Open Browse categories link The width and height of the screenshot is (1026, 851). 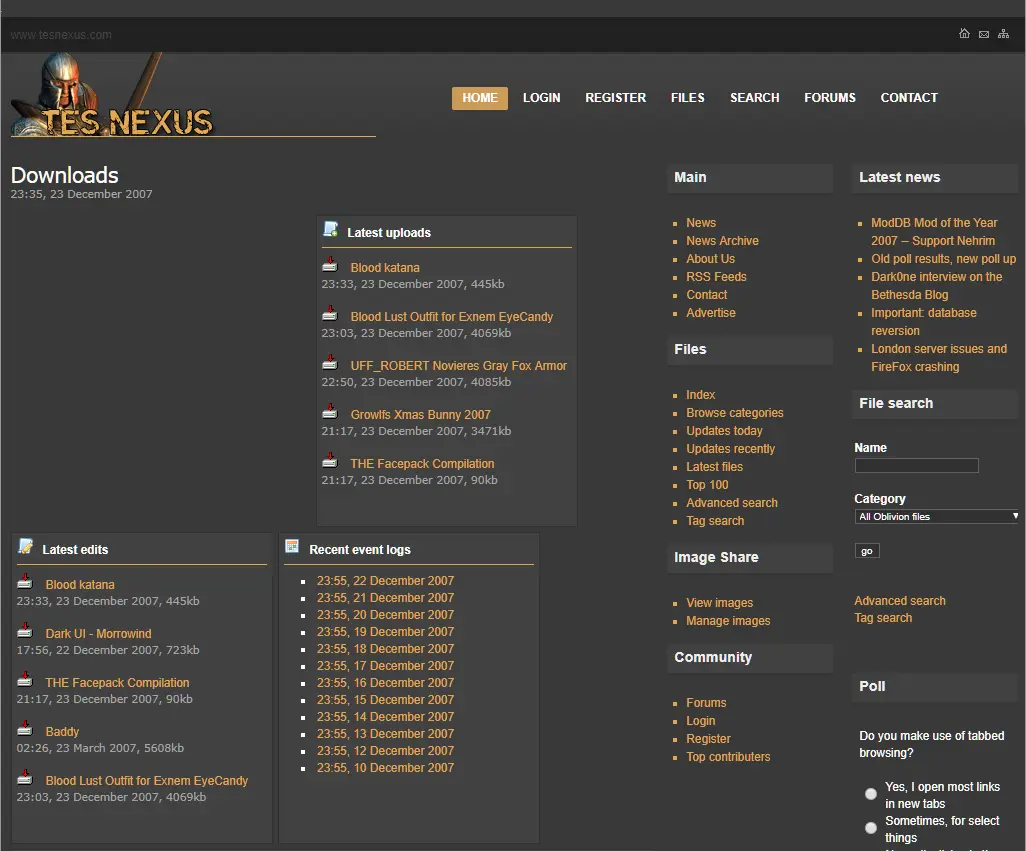click(x=735, y=413)
